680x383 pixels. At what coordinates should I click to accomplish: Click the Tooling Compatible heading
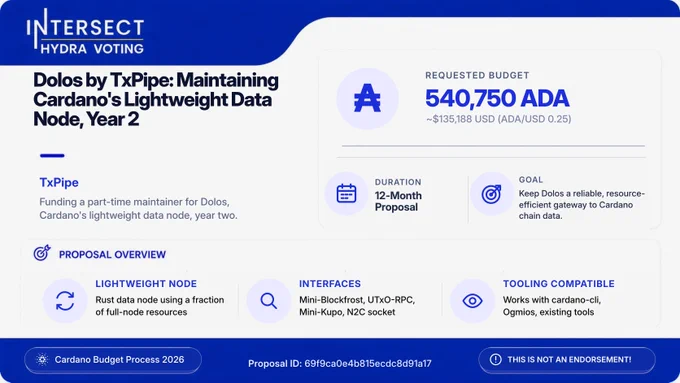point(559,284)
